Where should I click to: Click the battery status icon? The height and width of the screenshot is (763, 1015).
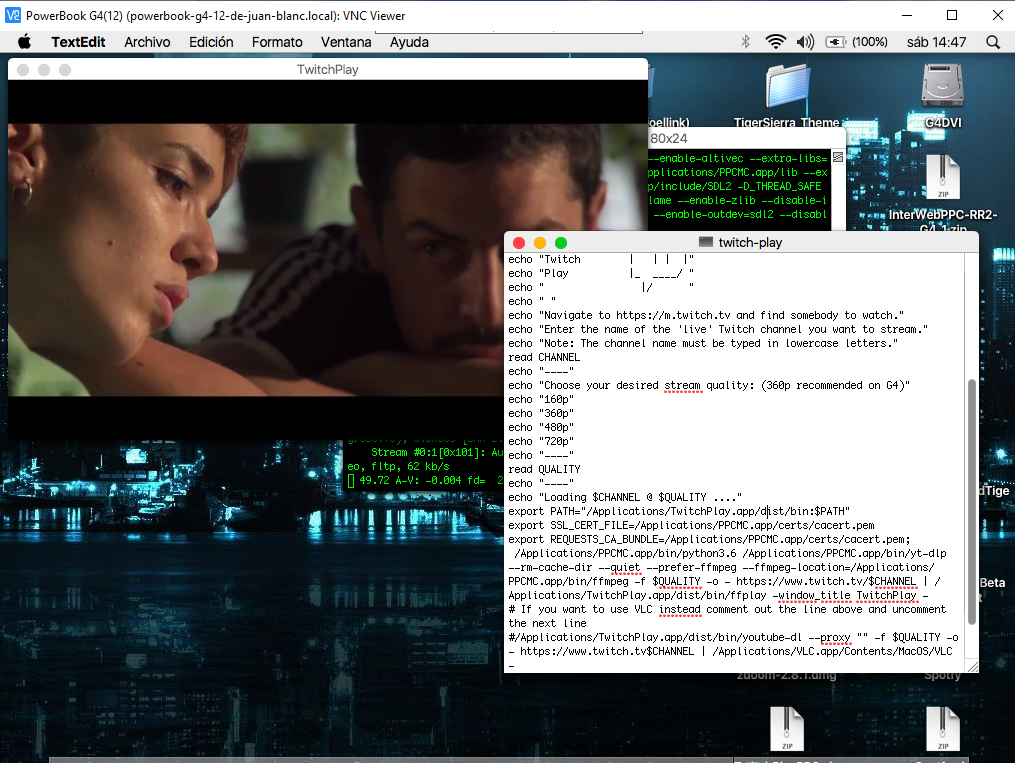pyautogui.click(x=835, y=42)
